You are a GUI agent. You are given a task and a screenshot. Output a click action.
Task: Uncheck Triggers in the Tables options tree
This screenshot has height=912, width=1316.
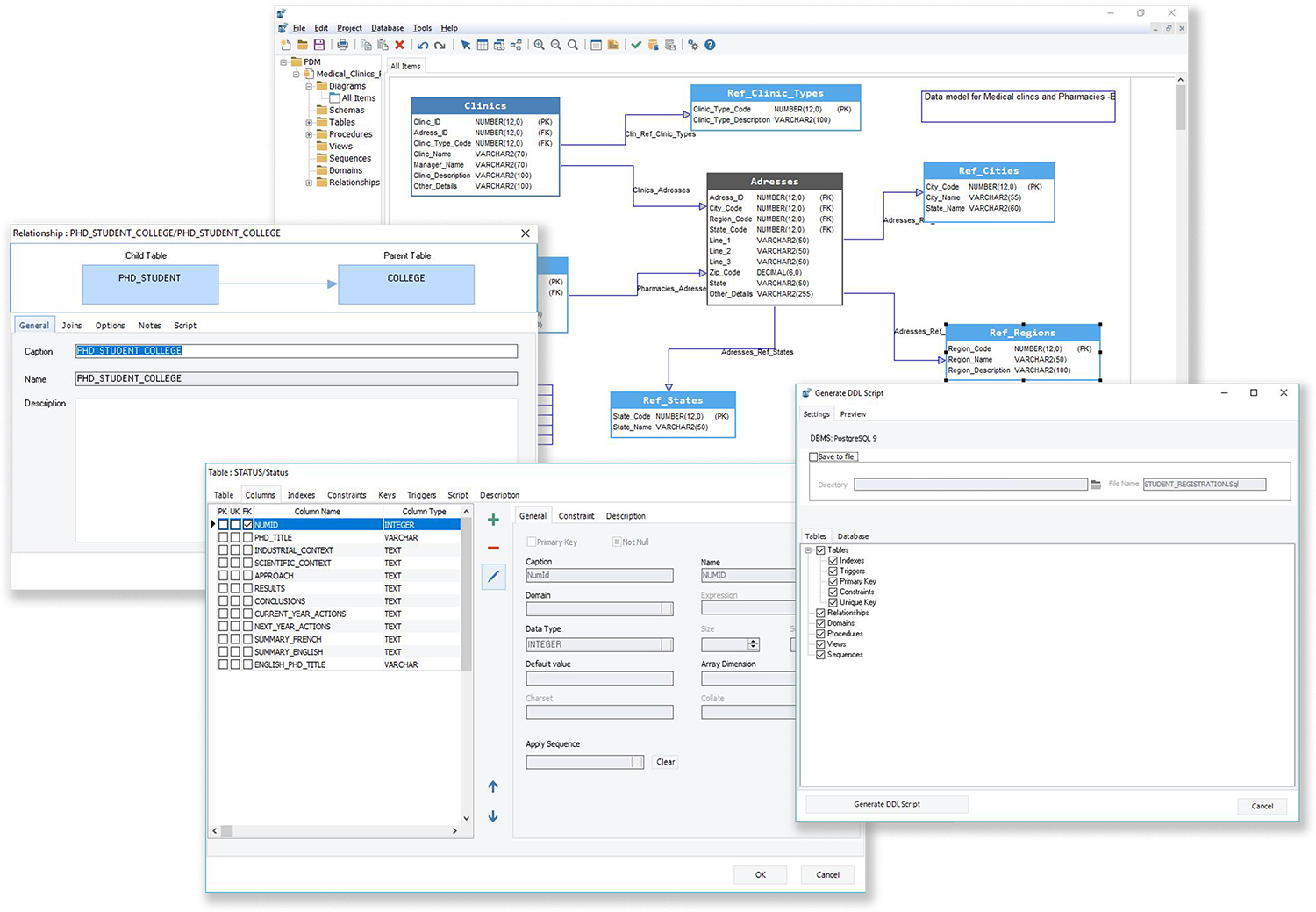[x=832, y=571]
